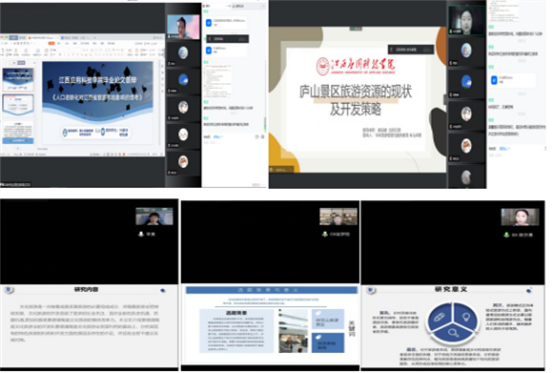Select the orange highlighted ribbon tab in presentation editor
Image resolution: width=554 pixels, height=373 pixels.
pos(51,43)
